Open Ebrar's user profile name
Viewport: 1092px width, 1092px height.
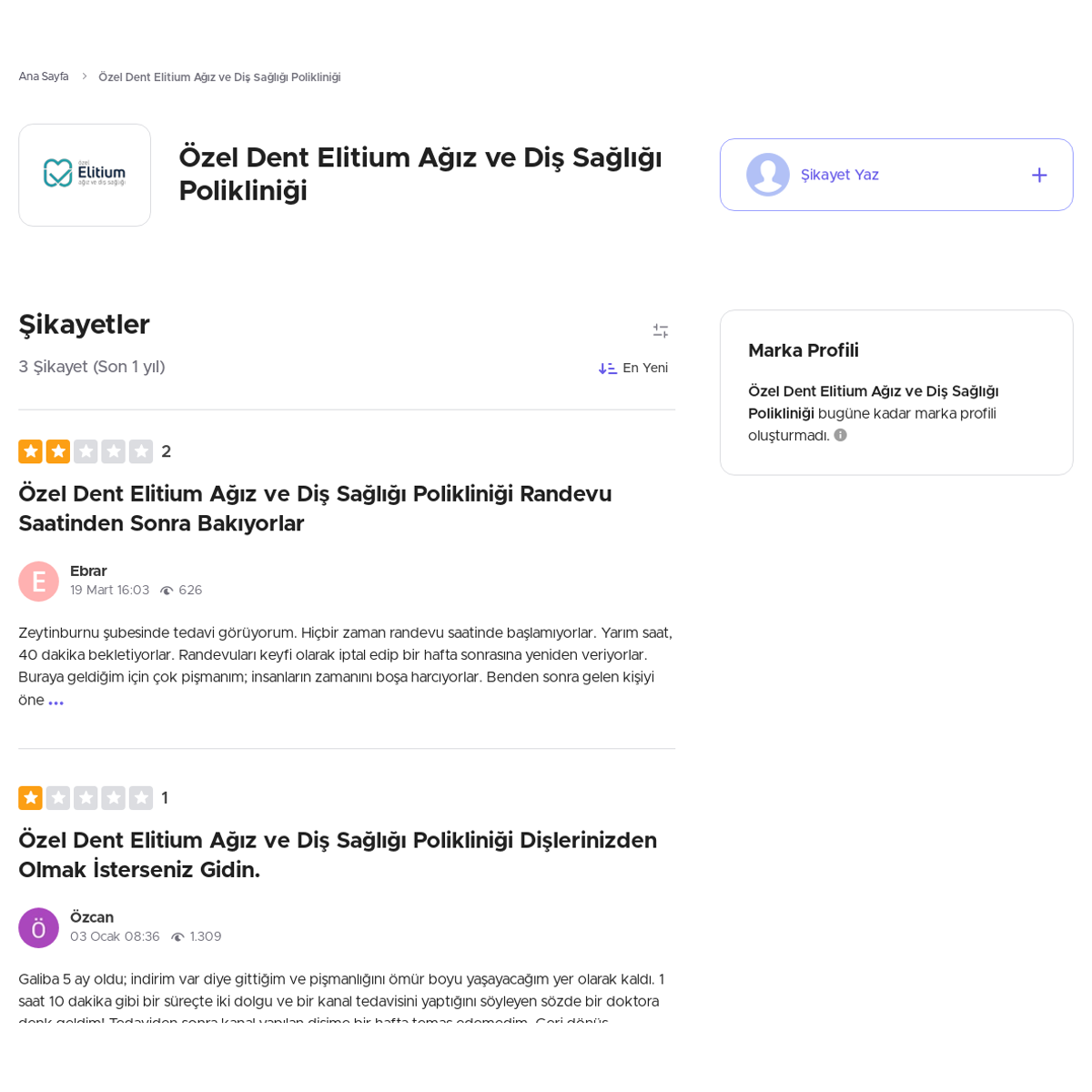point(88,571)
